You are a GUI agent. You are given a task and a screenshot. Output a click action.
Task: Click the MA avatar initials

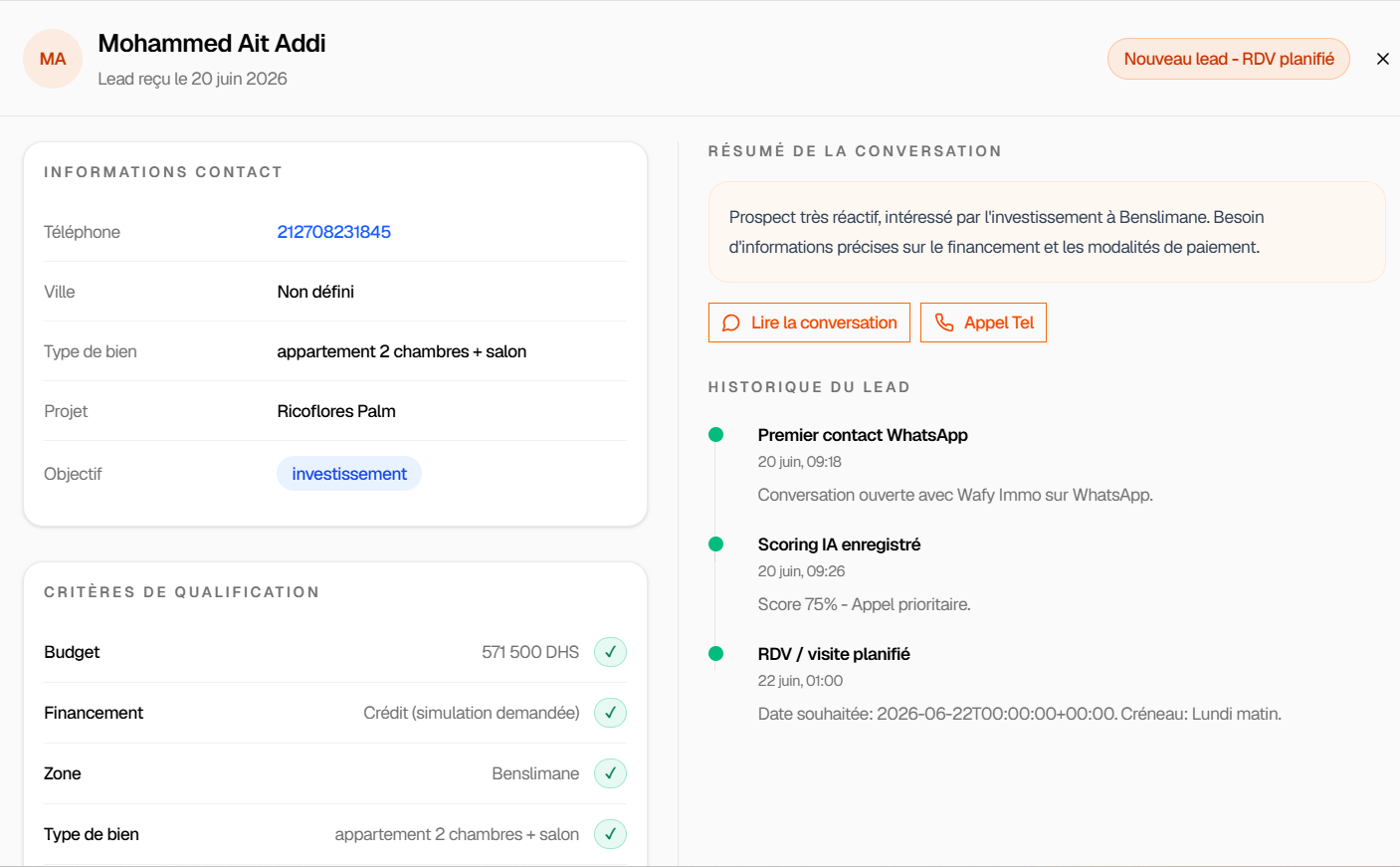point(53,59)
